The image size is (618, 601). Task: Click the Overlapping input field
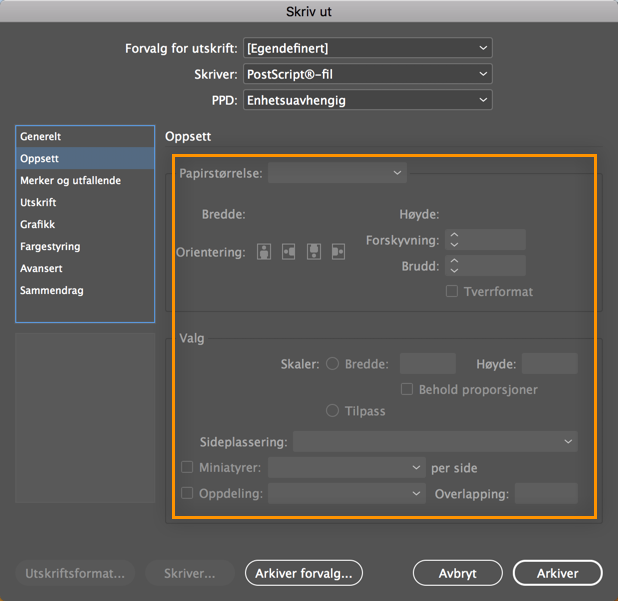[x=546, y=494]
